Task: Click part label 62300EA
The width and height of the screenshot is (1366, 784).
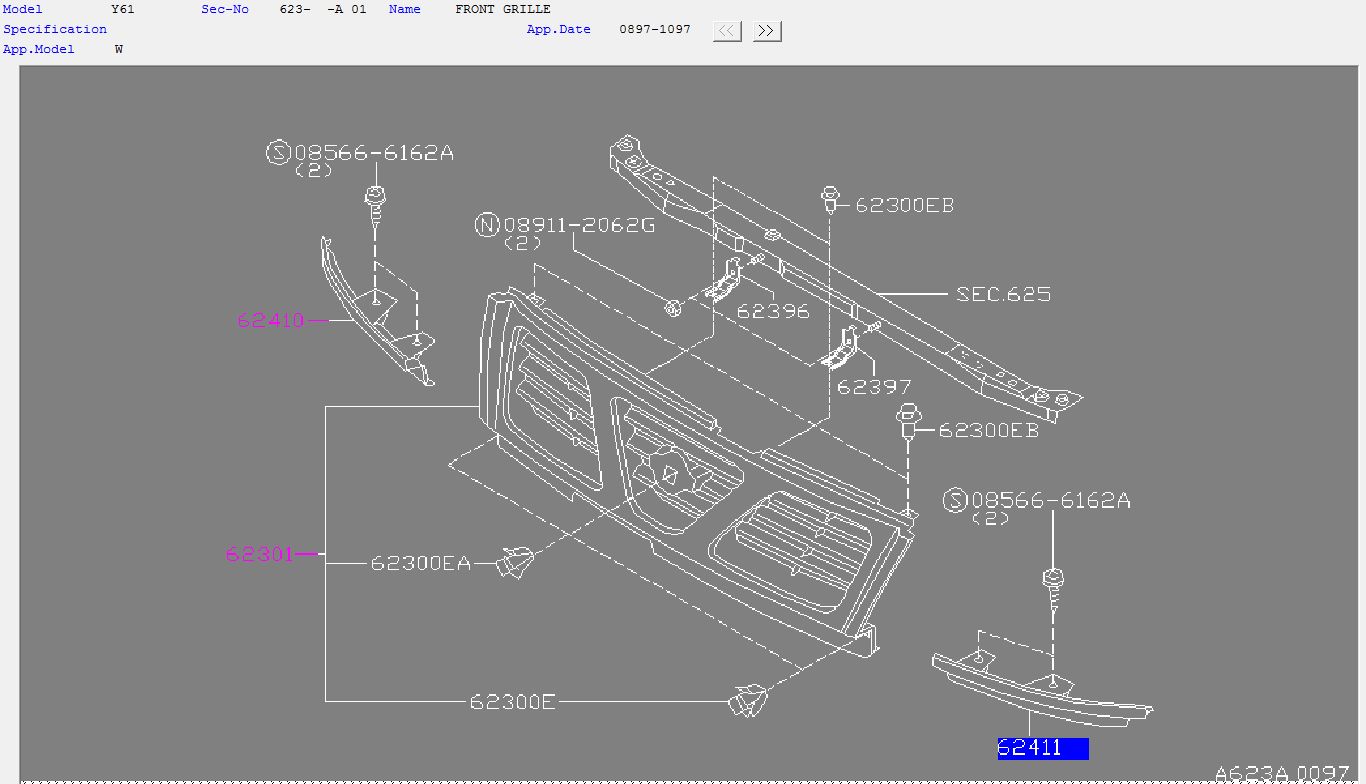Action: click(x=420, y=563)
